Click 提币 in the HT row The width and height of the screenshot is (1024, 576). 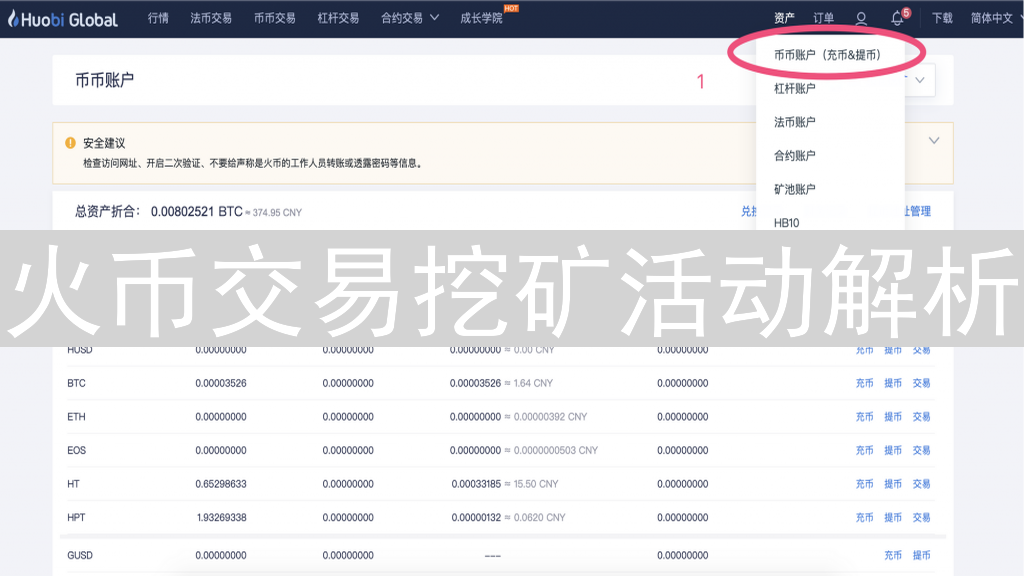coord(893,484)
